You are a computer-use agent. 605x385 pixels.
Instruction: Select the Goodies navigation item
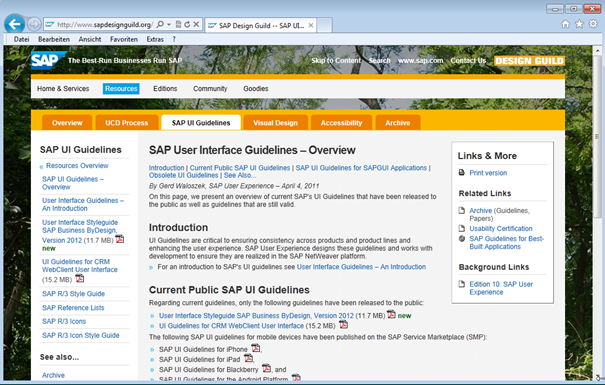(255, 88)
